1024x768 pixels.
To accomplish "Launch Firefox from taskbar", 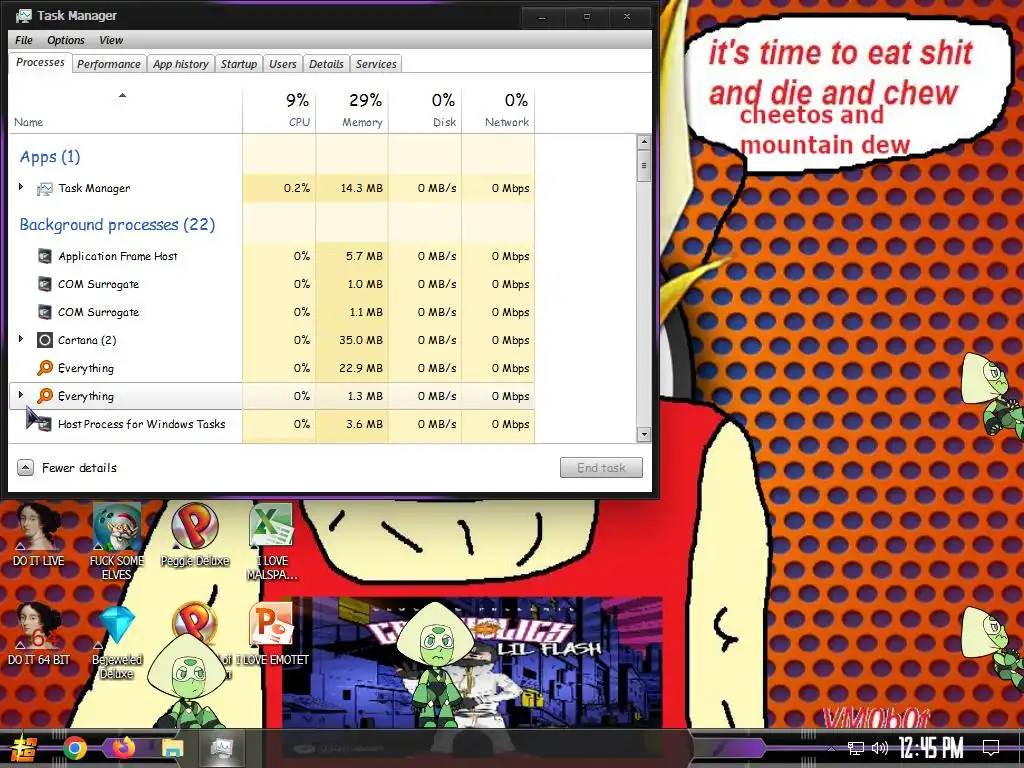I will pos(124,748).
